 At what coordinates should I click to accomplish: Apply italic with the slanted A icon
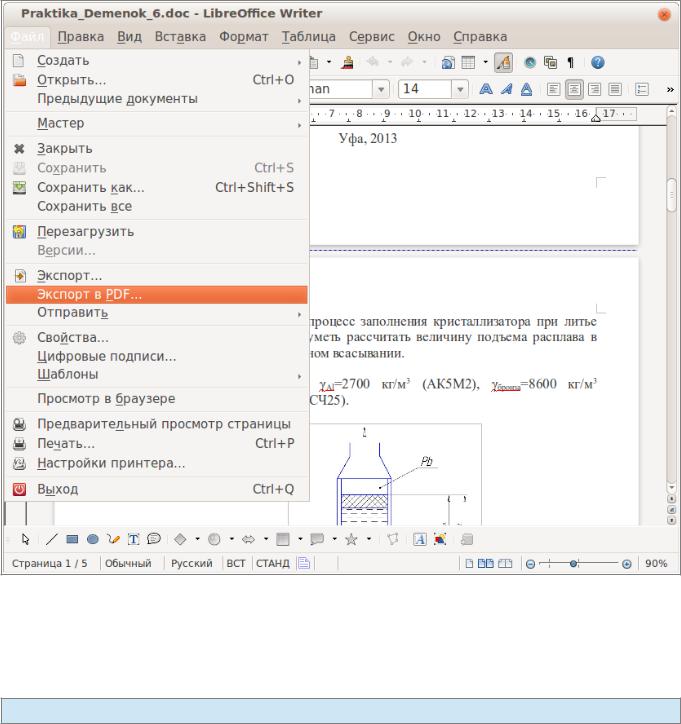click(506, 89)
